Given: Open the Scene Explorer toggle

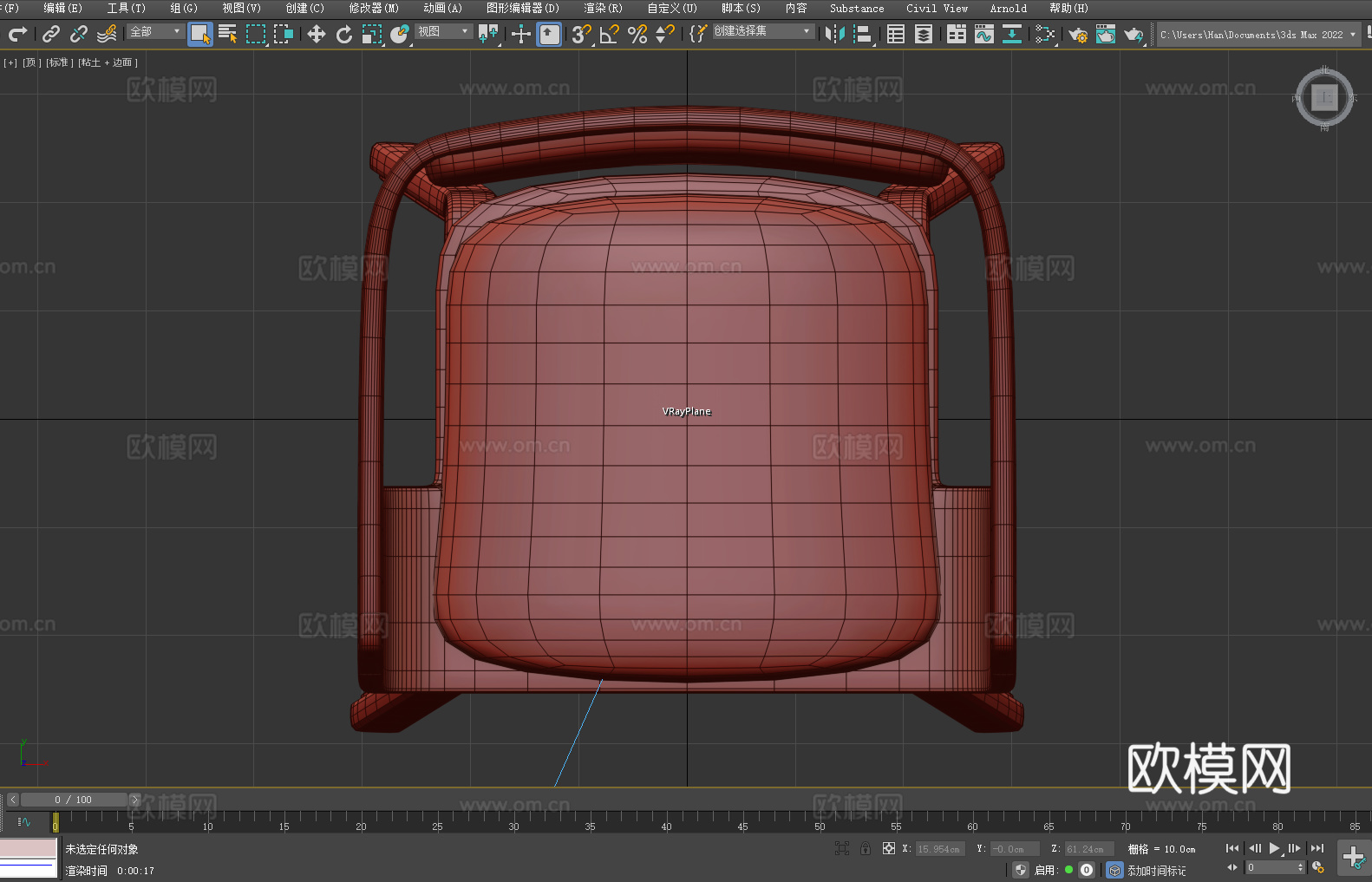Looking at the screenshot, I should pos(896,34).
